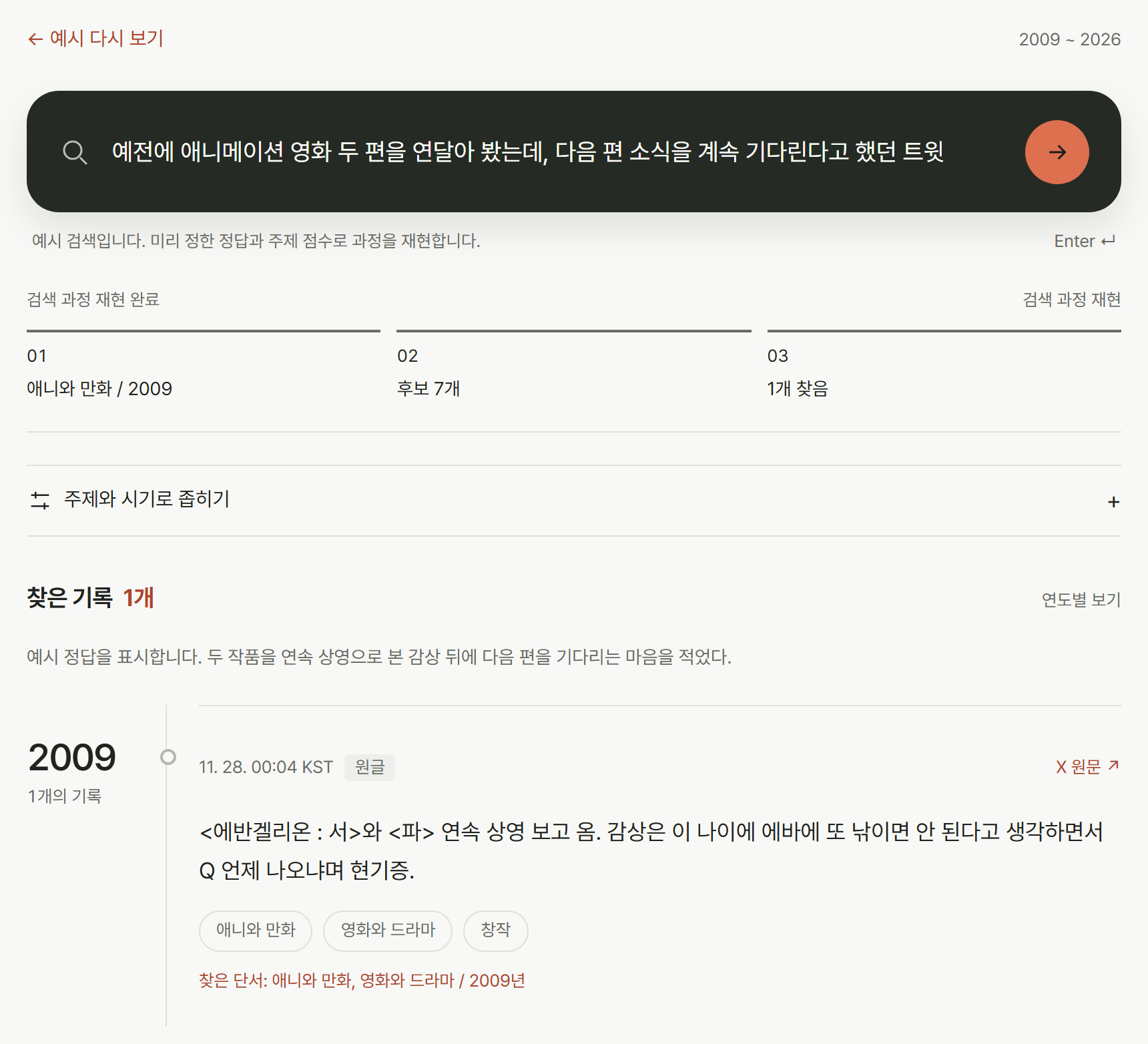Focus the search query input field

pyautogui.click(x=527, y=152)
